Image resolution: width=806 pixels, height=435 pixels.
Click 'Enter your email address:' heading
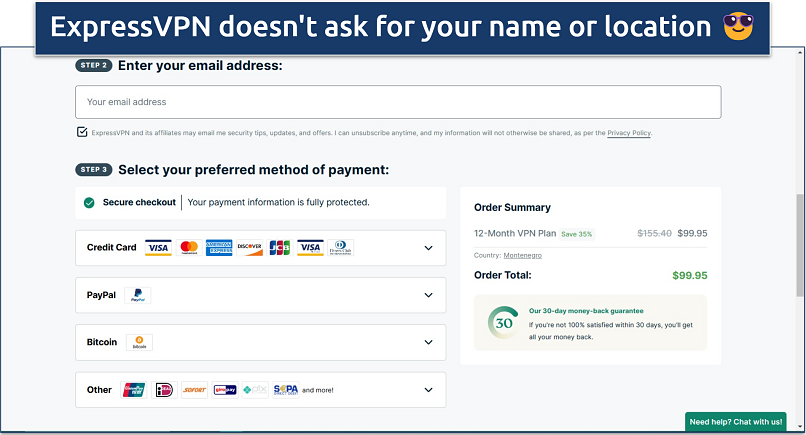[x=200, y=66]
